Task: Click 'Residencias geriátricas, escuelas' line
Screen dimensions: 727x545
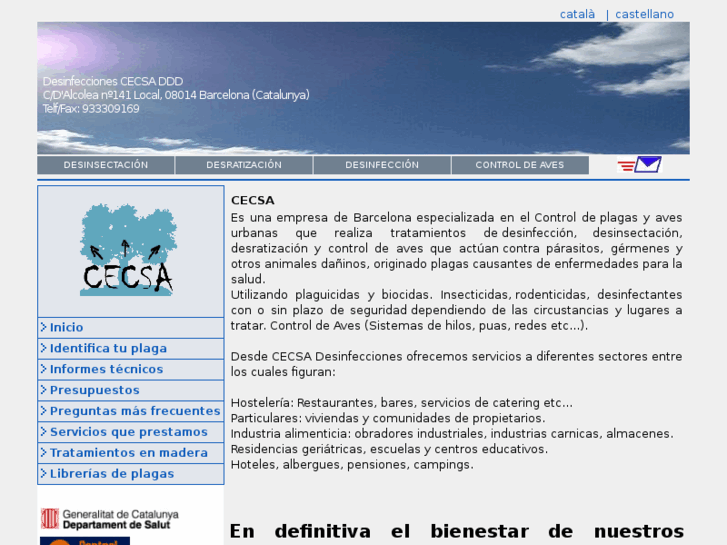Action: pyautogui.click(x=389, y=449)
